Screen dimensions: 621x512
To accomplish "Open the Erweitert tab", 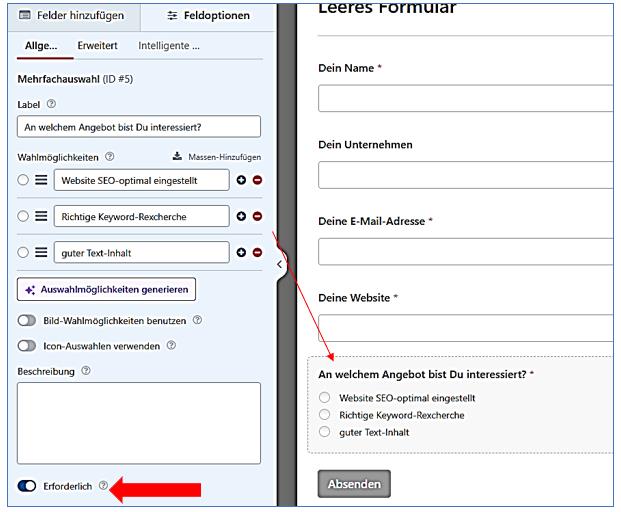I will click(97, 46).
